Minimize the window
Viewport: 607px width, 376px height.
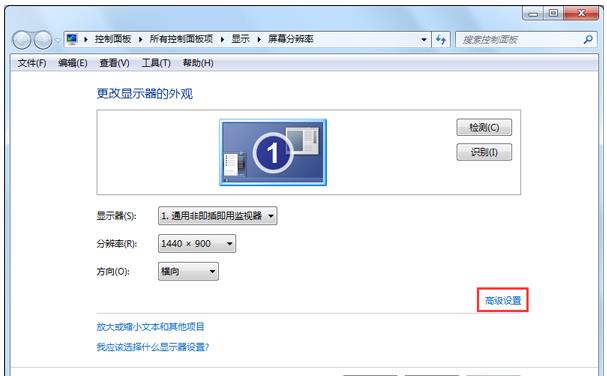click(x=533, y=14)
